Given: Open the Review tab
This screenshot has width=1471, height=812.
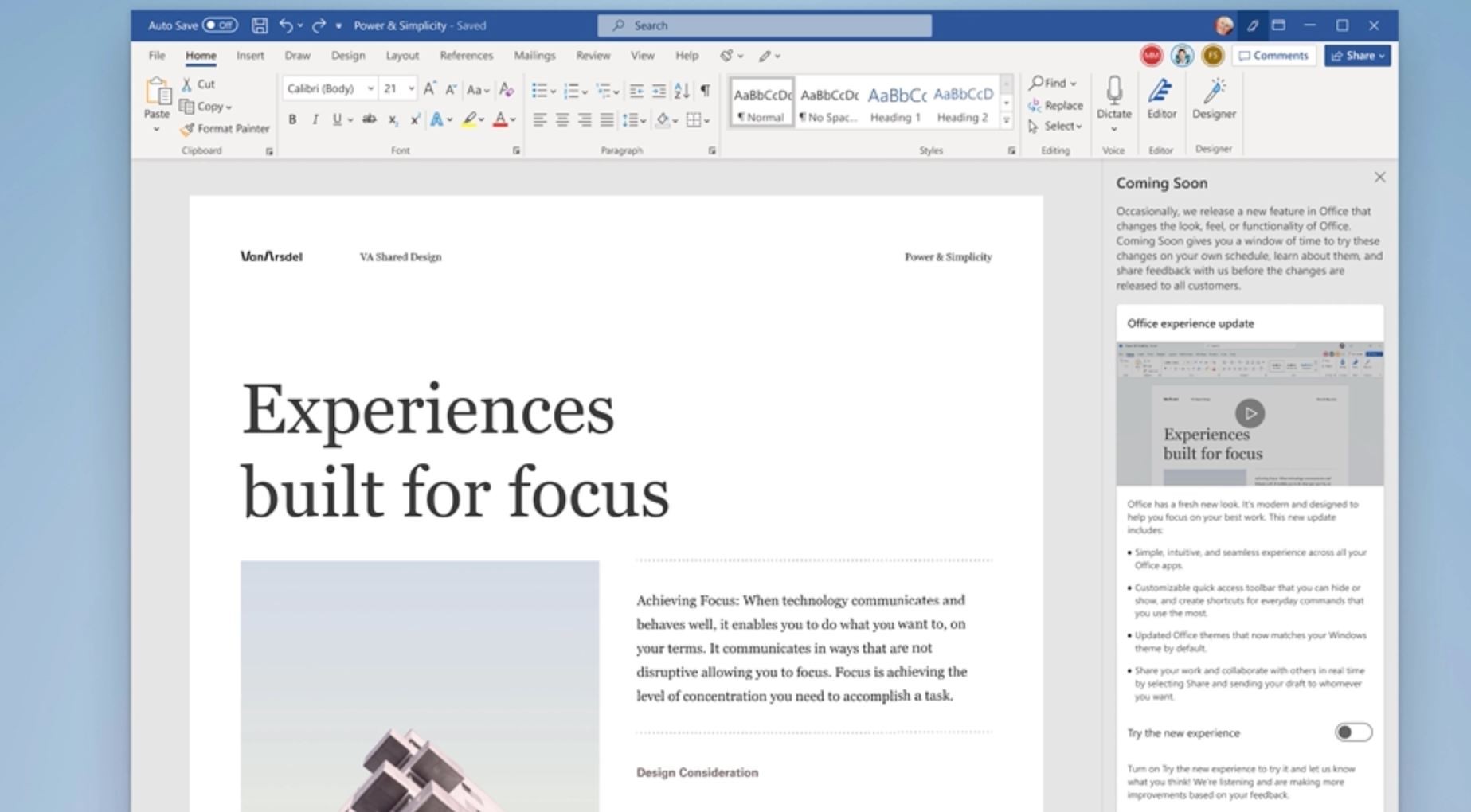Looking at the screenshot, I should [593, 55].
